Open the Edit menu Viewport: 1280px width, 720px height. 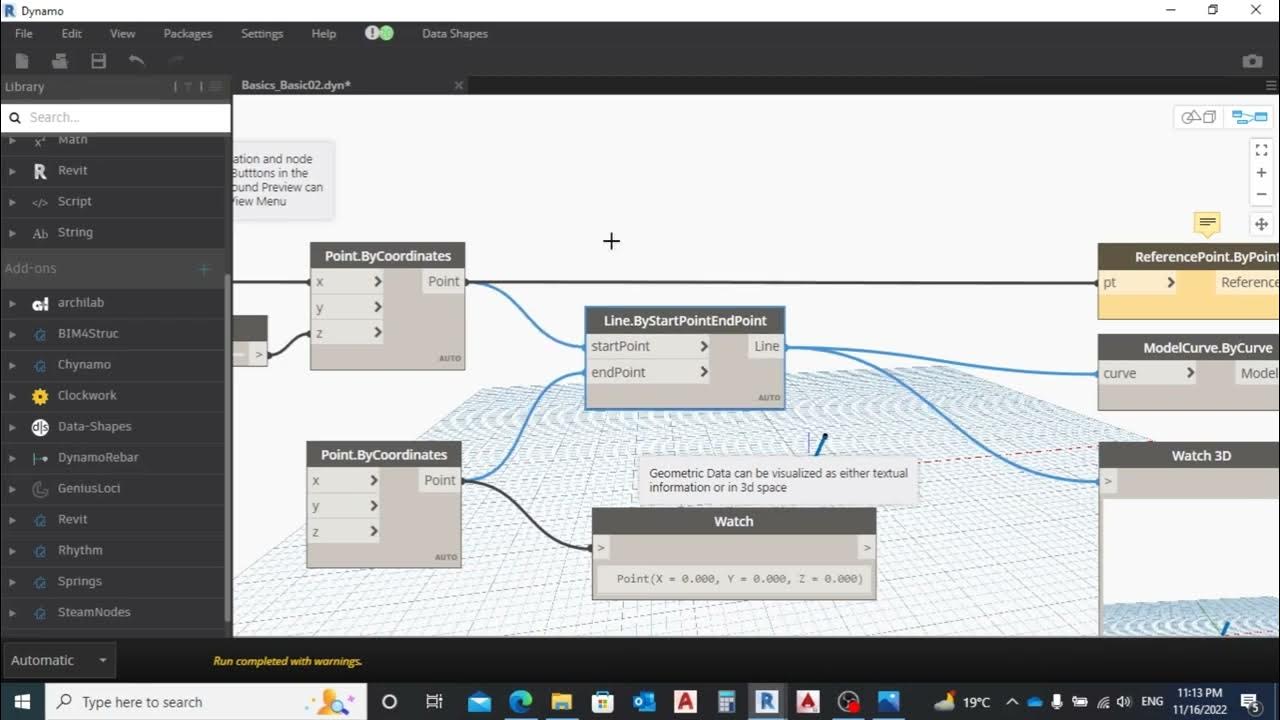(x=72, y=33)
